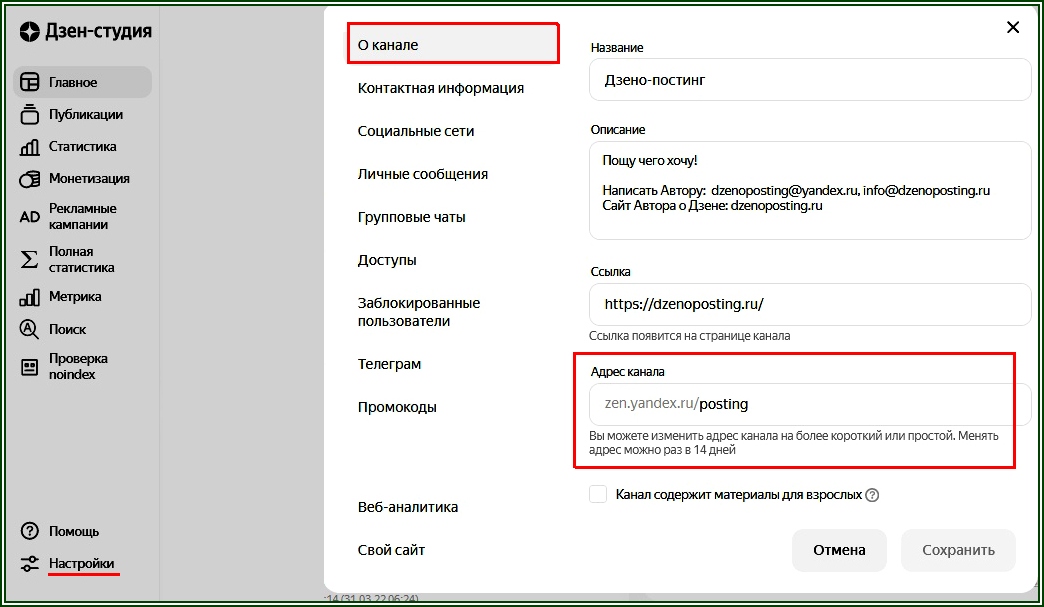Click the Поиск magnifier icon
1044x607 pixels.
click(x=29, y=329)
